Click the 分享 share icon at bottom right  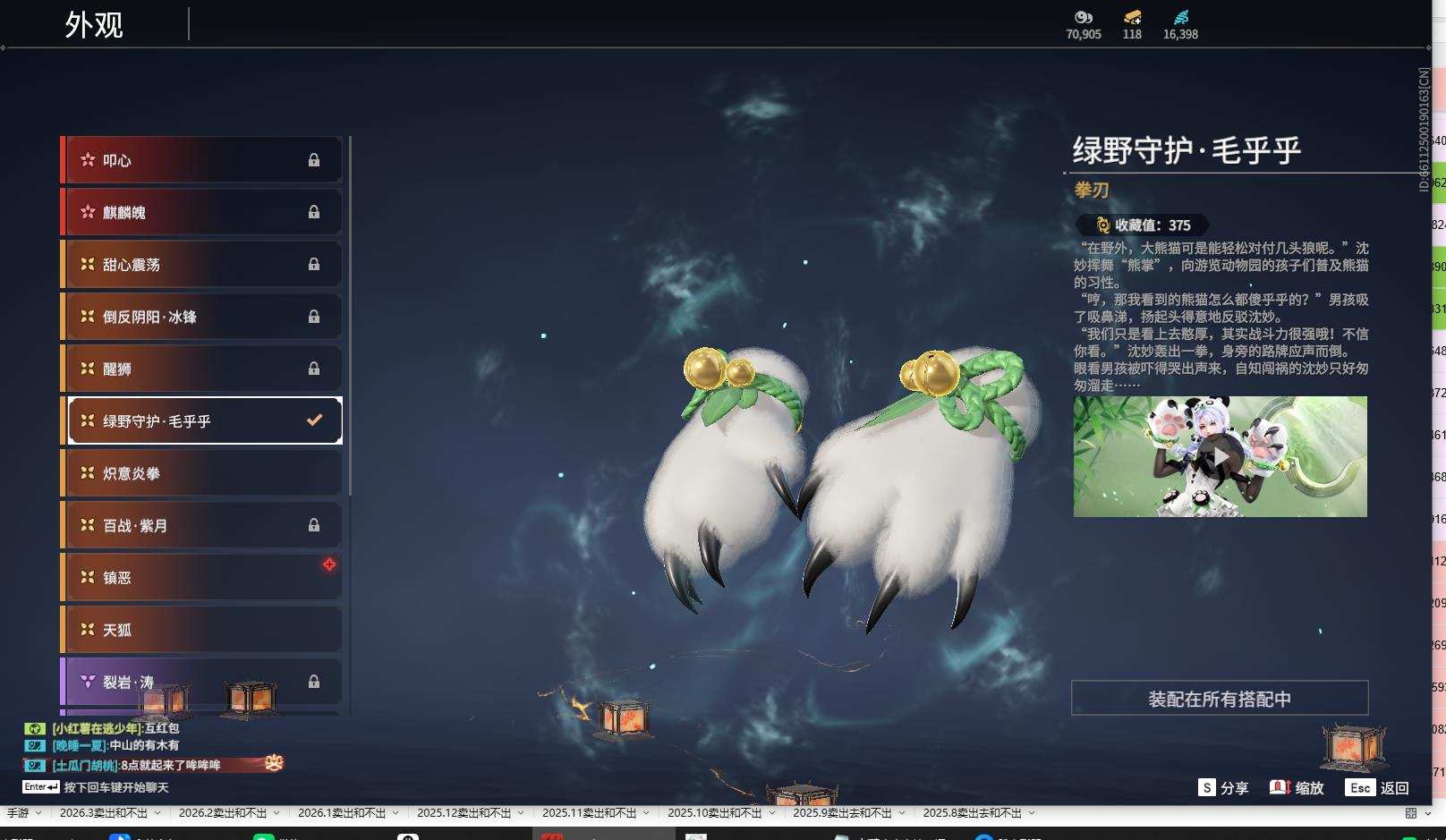point(1208,788)
